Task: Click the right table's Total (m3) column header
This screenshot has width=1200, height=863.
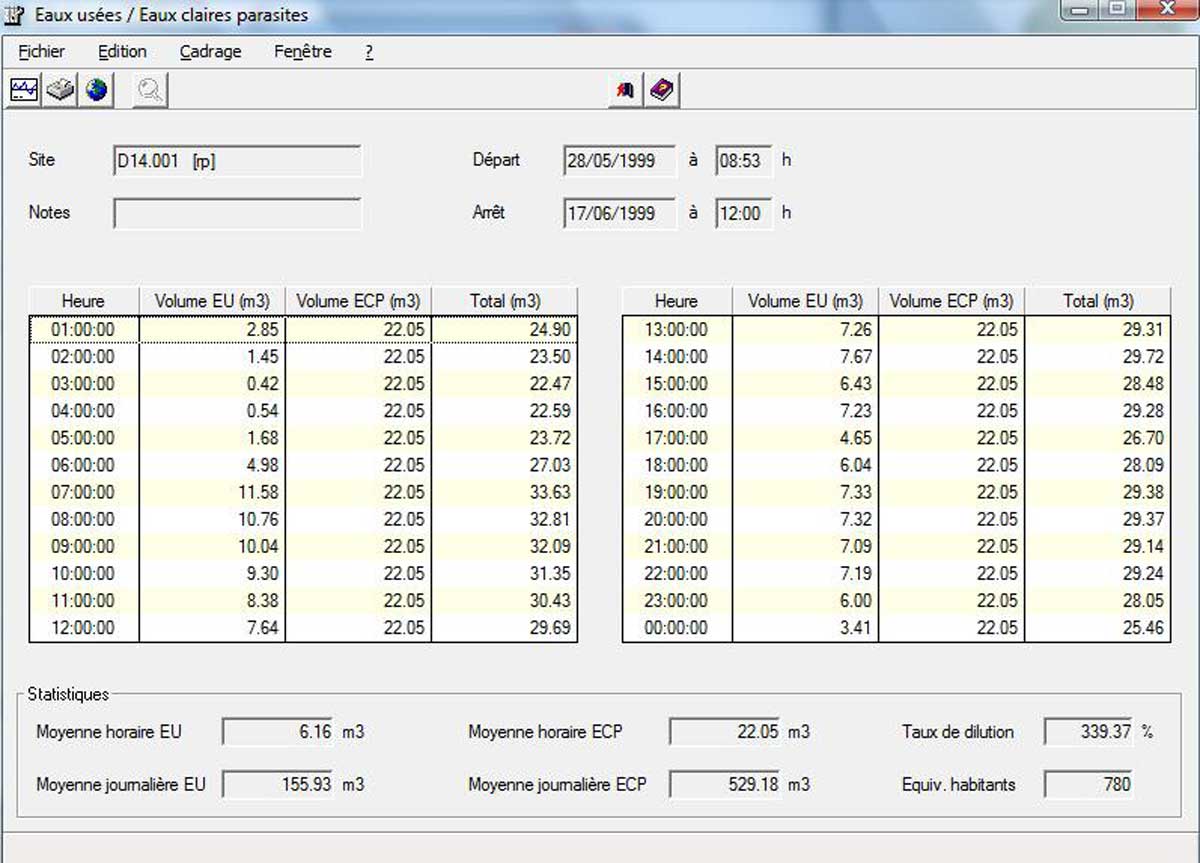Action: [x=1097, y=301]
